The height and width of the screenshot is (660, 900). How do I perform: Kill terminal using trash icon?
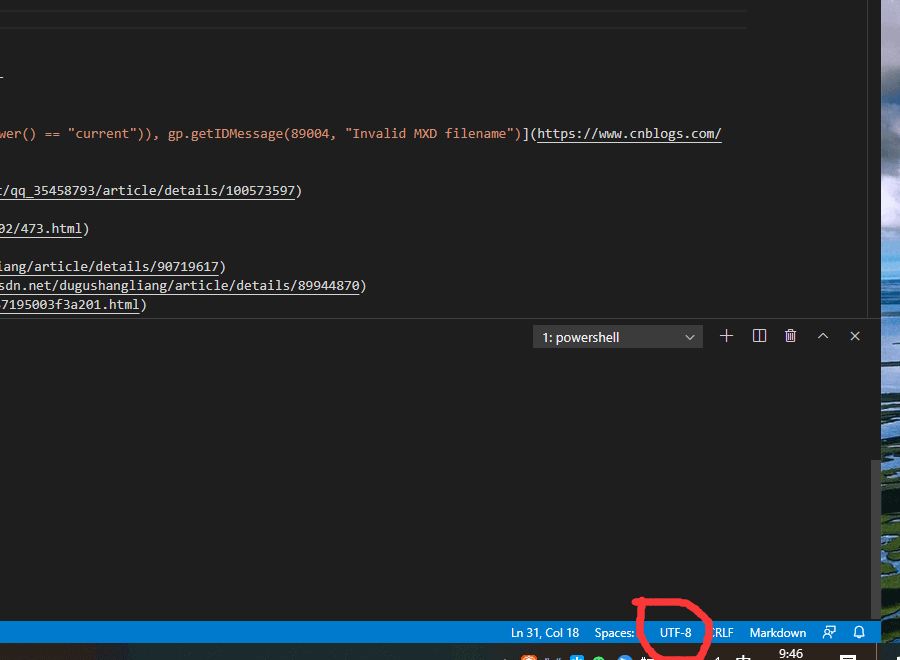point(790,336)
